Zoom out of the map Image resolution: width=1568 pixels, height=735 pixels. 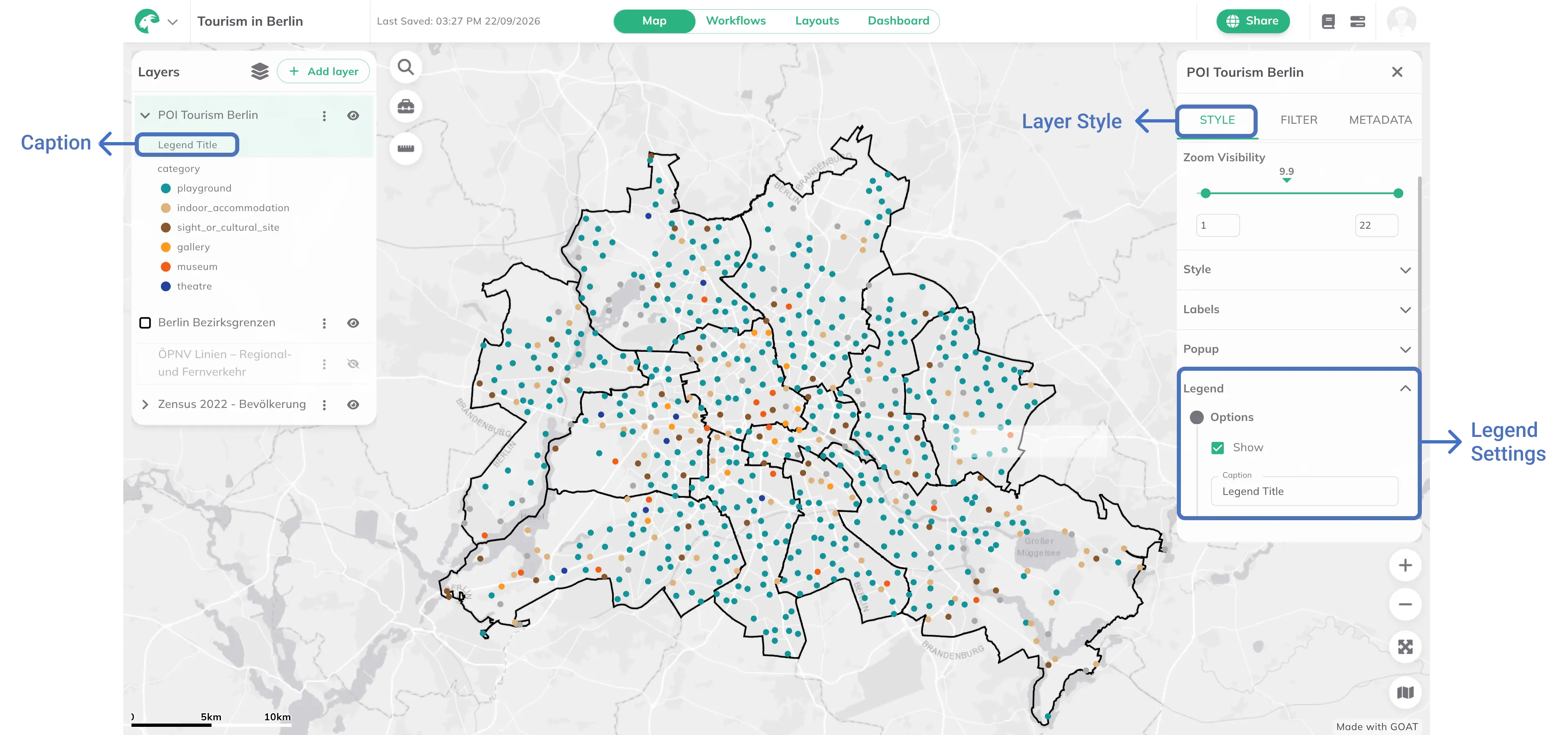click(x=1405, y=604)
